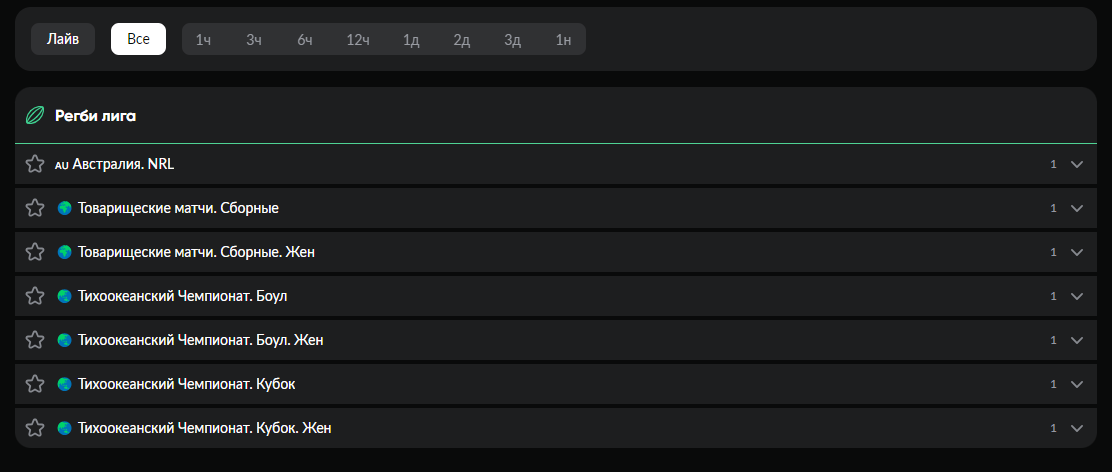Select the Все time filter
The width and height of the screenshot is (1112, 472).
(138, 39)
